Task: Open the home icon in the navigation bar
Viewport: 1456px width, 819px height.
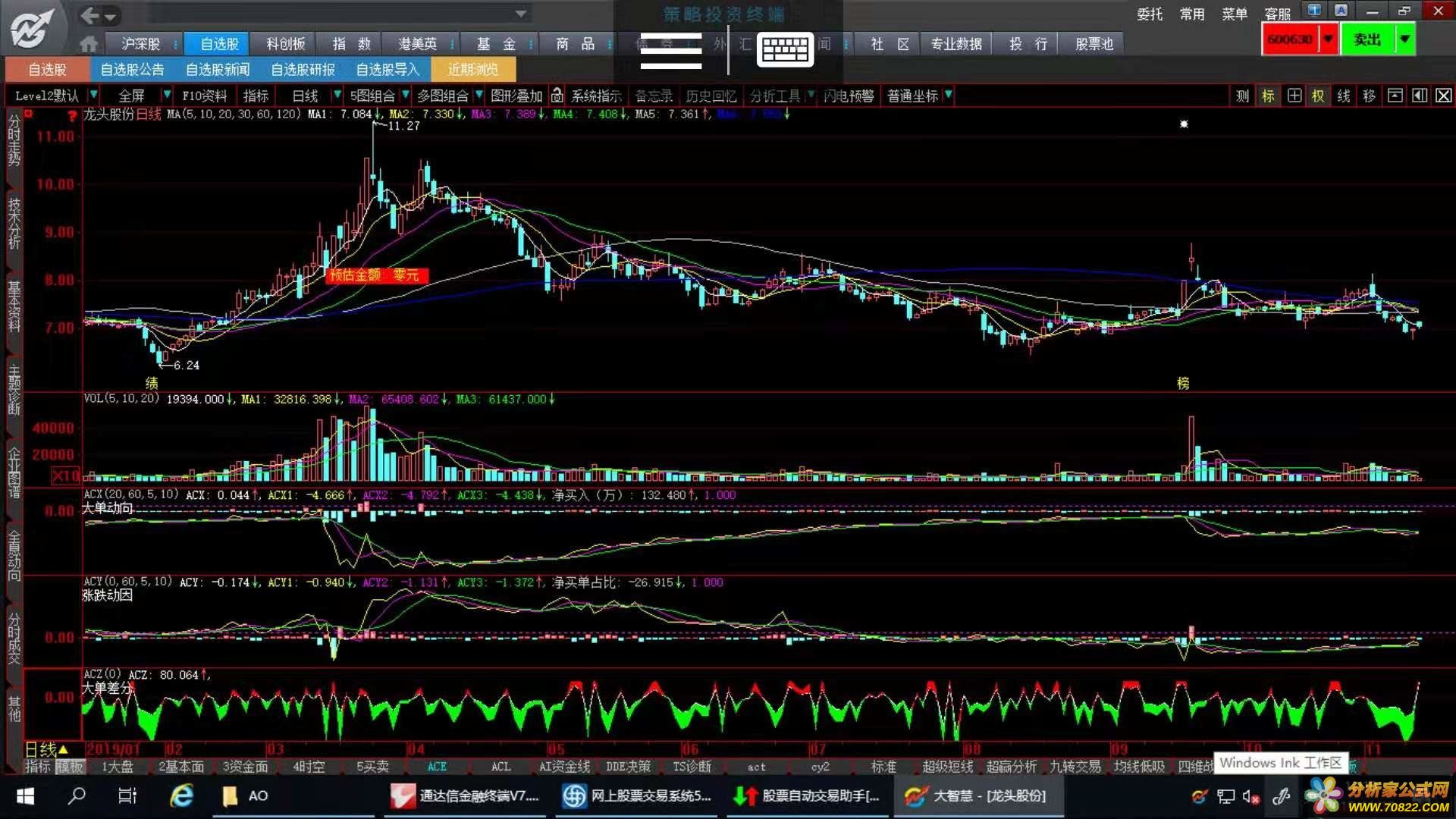Action: click(89, 44)
